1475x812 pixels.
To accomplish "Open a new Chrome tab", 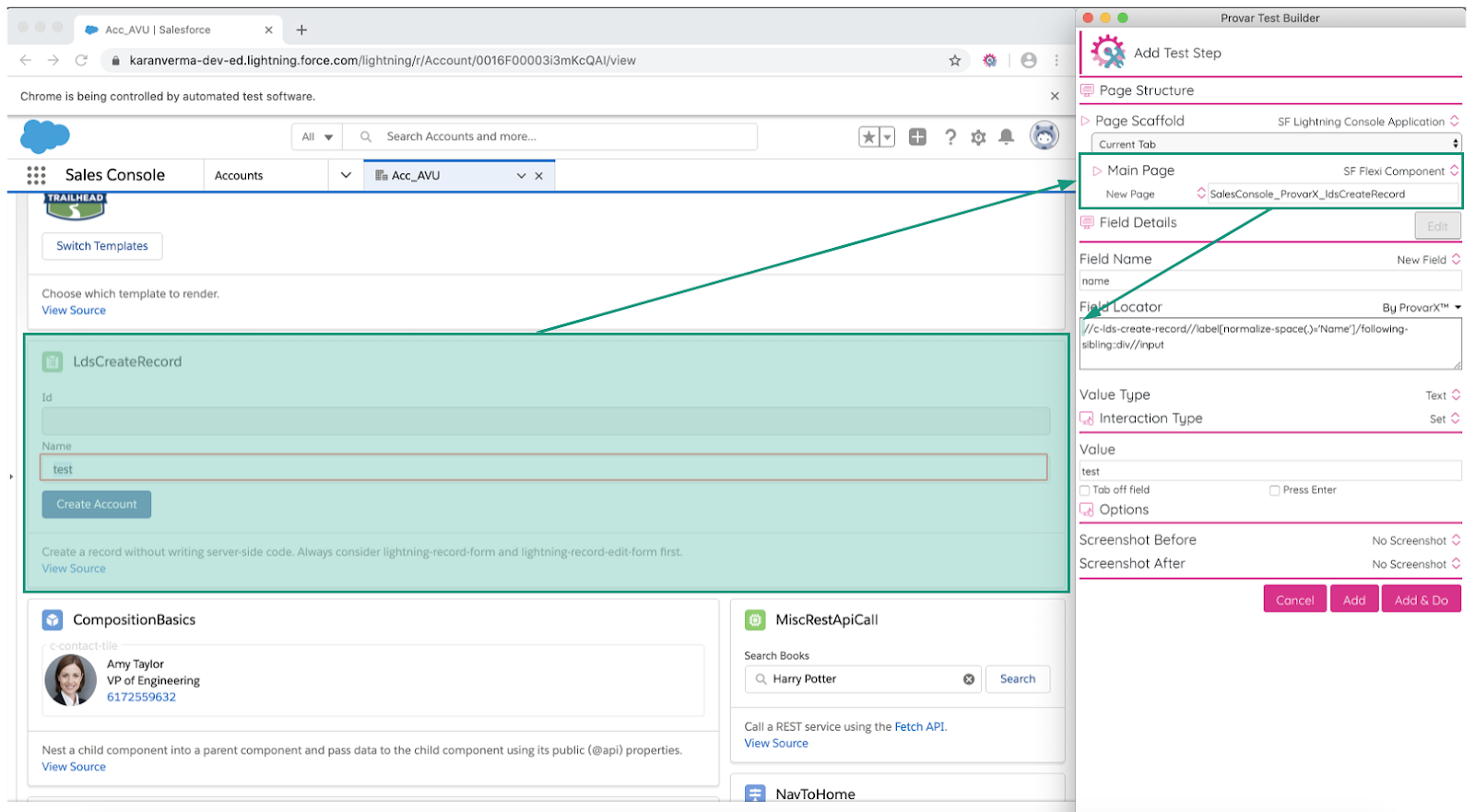I will (x=301, y=29).
